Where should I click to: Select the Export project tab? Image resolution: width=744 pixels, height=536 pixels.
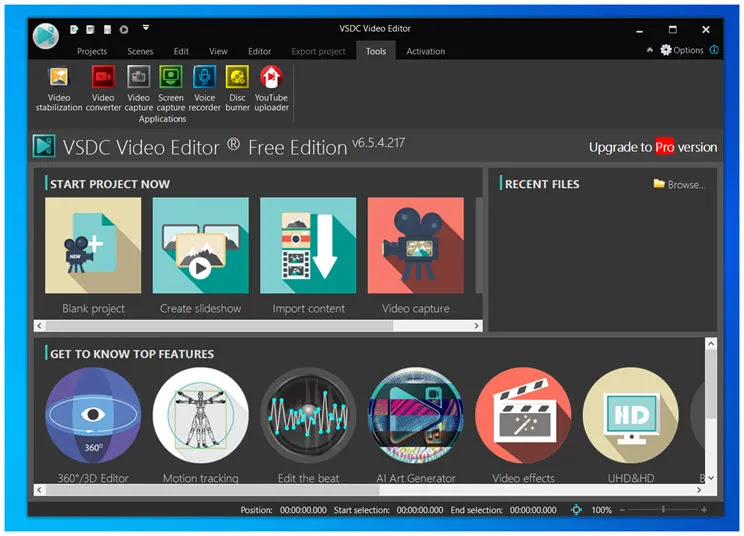click(x=318, y=51)
